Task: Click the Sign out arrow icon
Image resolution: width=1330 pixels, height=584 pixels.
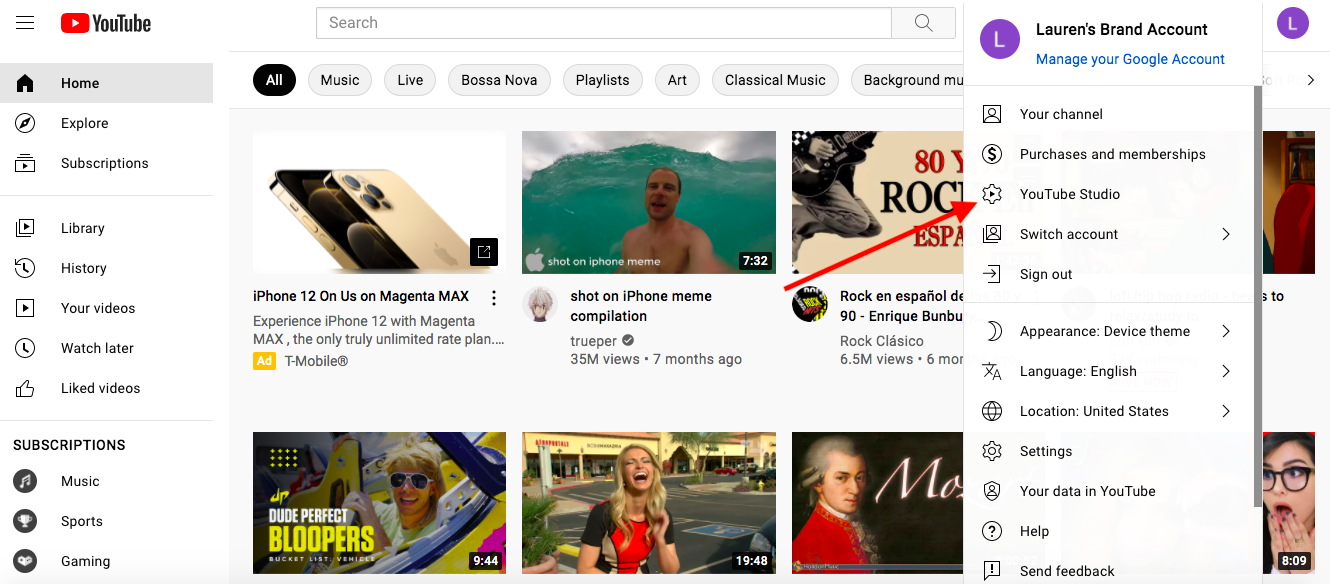Action: [992, 274]
